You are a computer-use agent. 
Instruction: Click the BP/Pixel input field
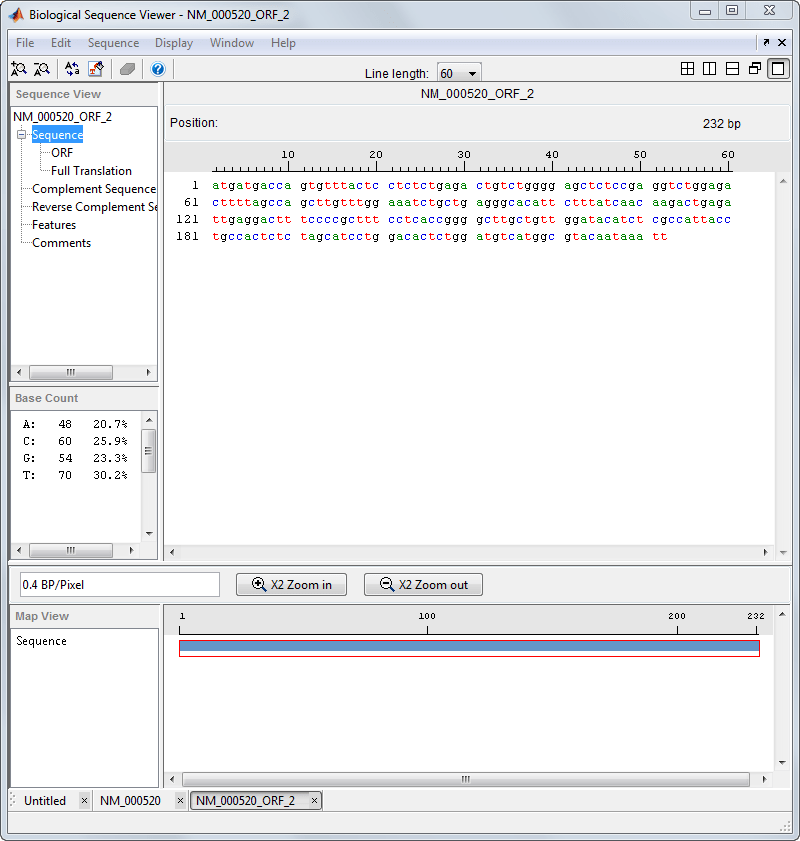120,585
